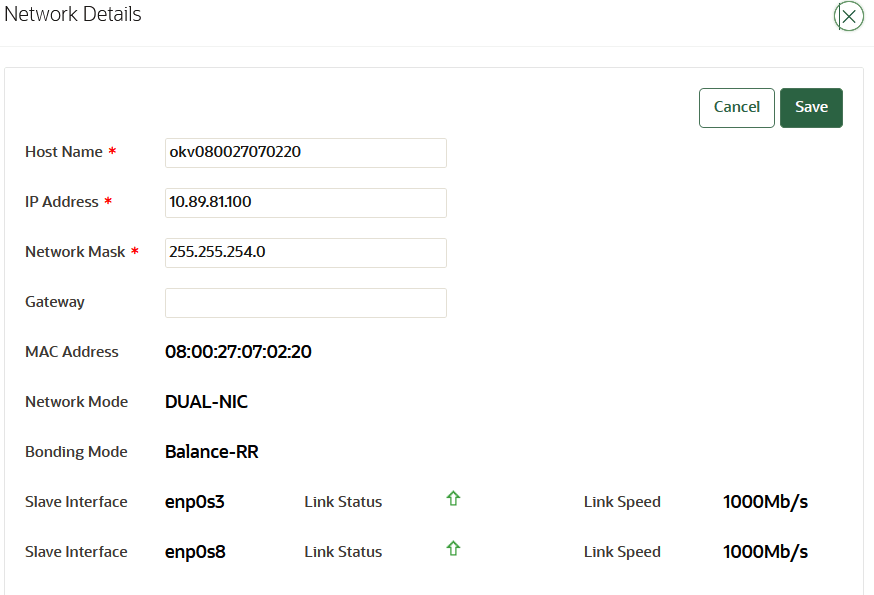Click inside the Network Mask input field
Screen dimensions: 874x595
coord(305,252)
